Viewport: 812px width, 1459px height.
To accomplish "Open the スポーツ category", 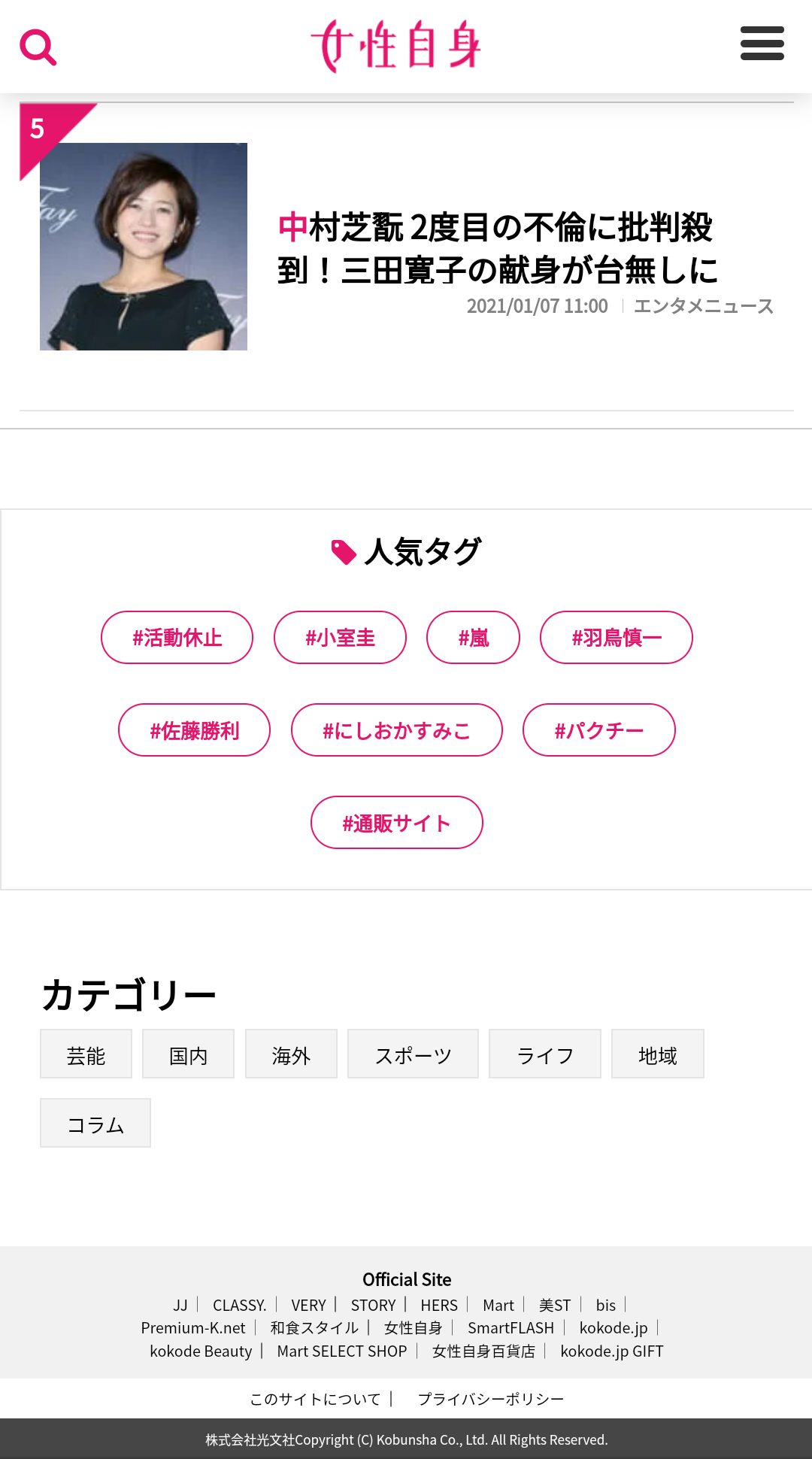I will 413,1054.
